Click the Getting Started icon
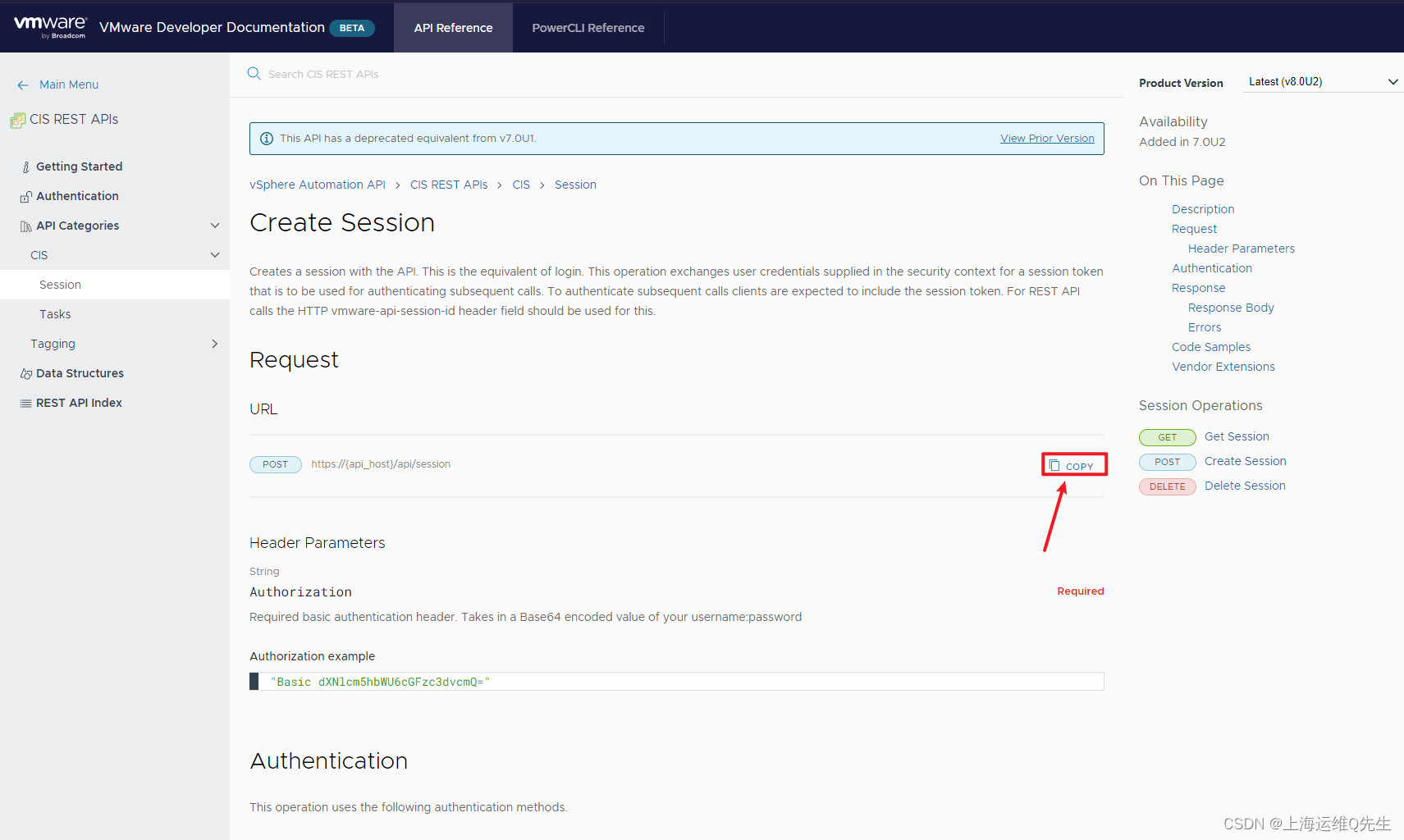This screenshot has width=1404, height=840. [x=26, y=167]
